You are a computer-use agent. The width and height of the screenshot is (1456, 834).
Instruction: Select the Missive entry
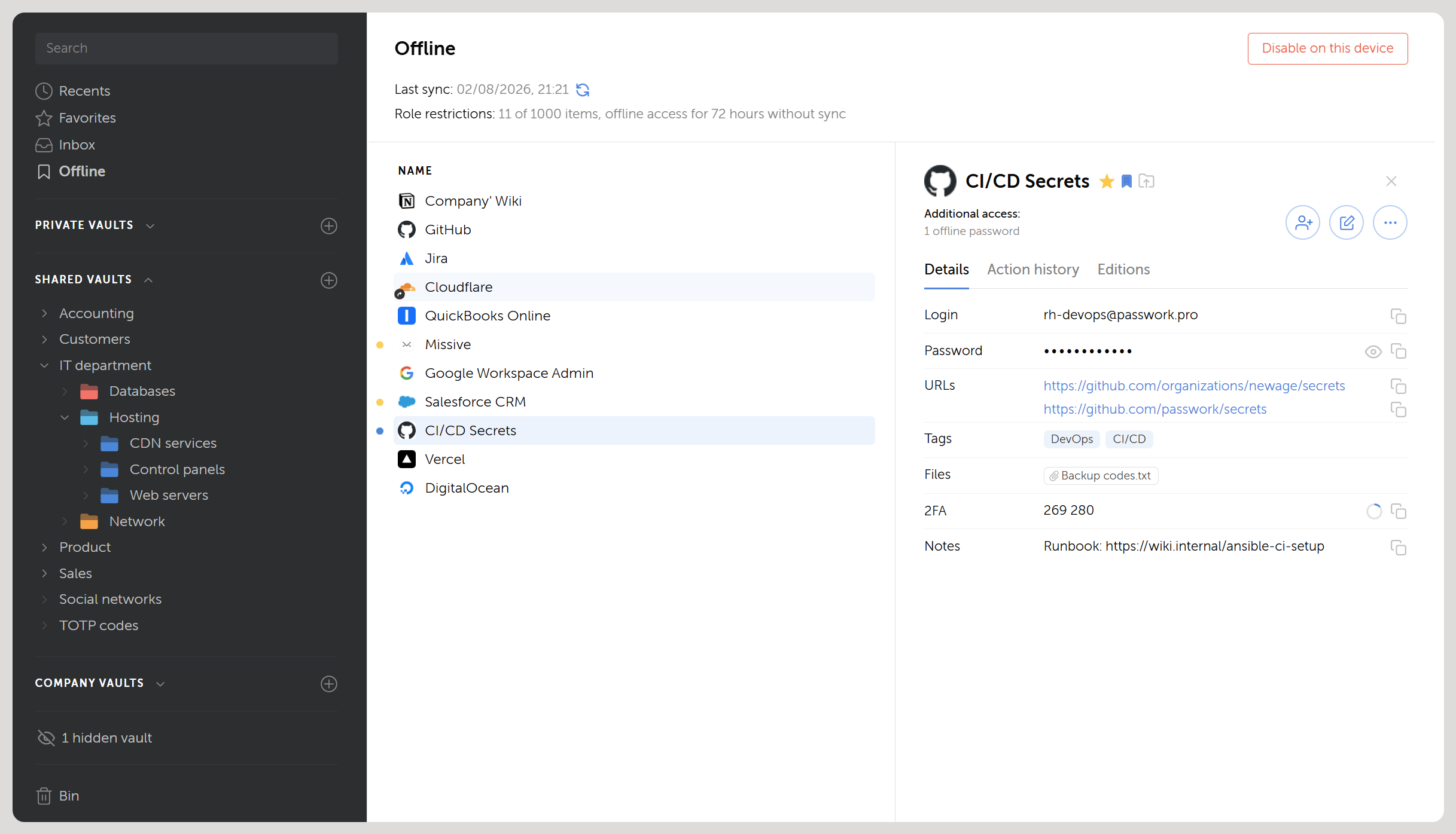[x=634, y=344]
